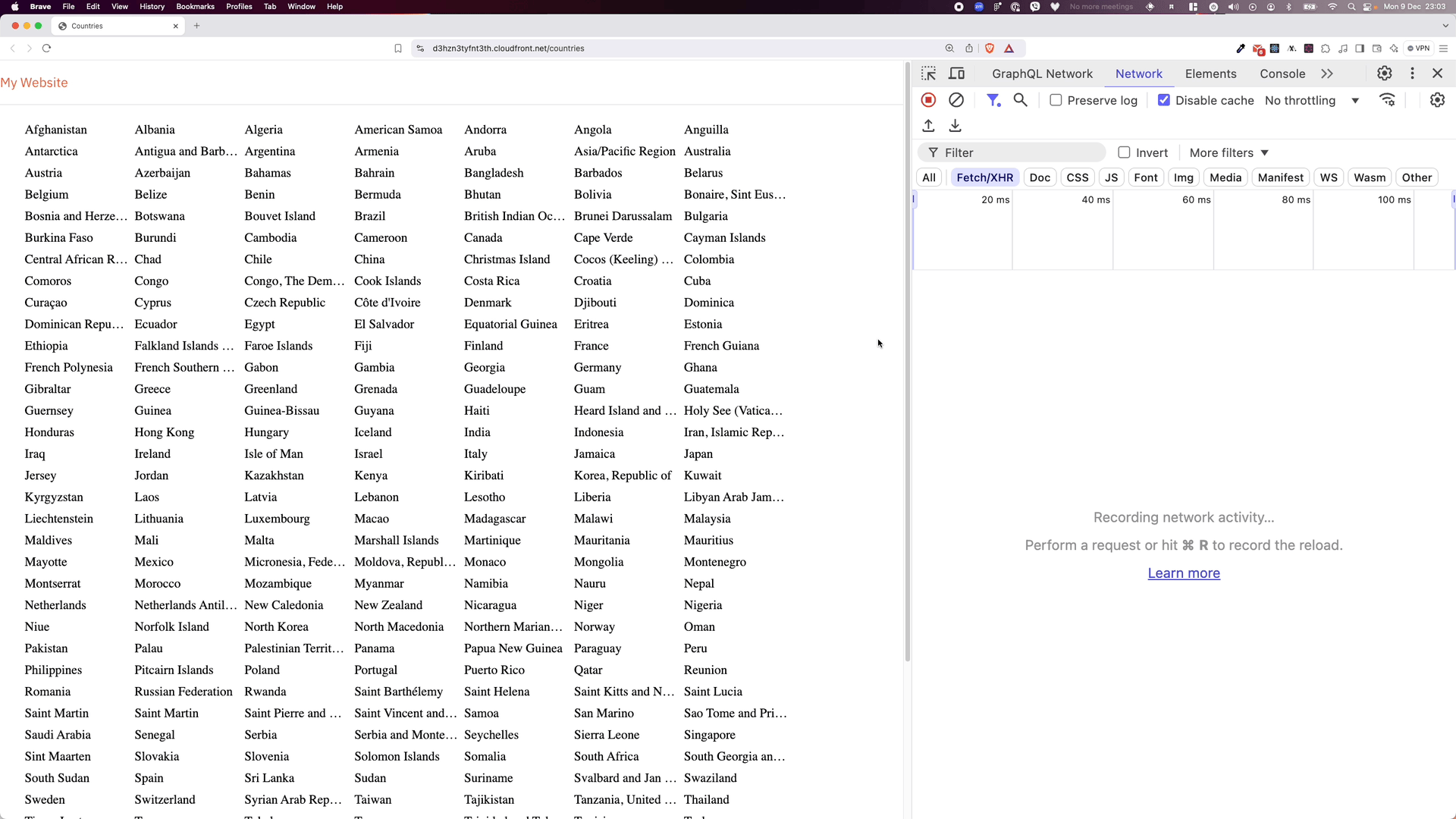Screen dimensions: 1456x819
Task: Expand the DevTools overflow chevron
Action: [x=1327, y=72]
